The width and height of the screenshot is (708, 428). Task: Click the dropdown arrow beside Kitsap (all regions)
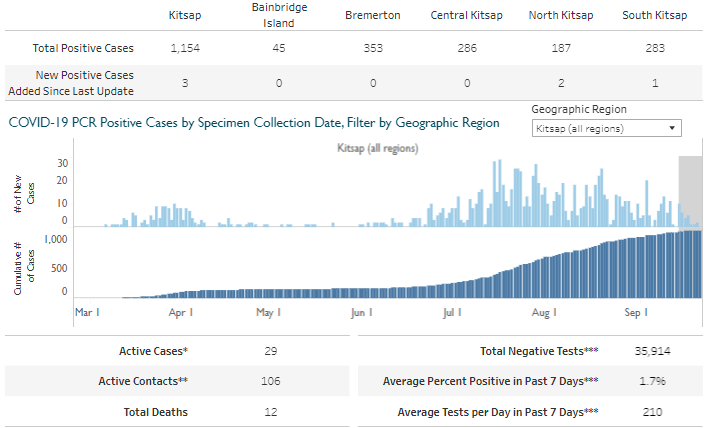pos(671,128)
